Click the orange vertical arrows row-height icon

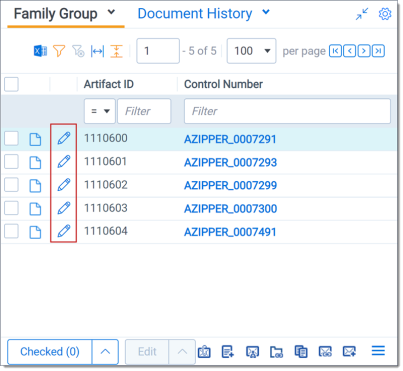click(x=116, y=51)
